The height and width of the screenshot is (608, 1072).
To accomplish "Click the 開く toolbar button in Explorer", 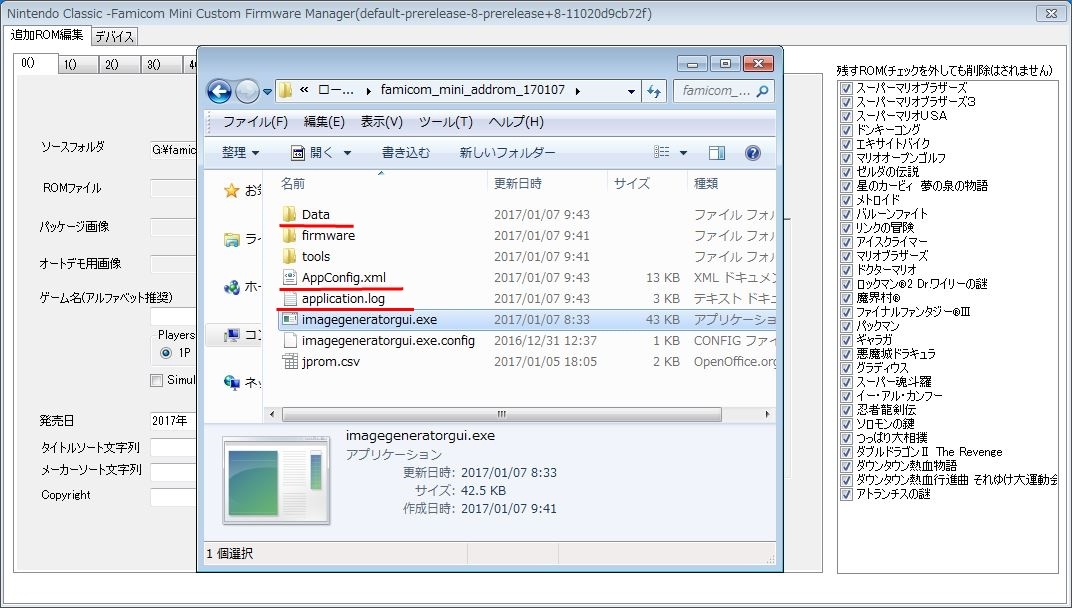I will [312, 153].
